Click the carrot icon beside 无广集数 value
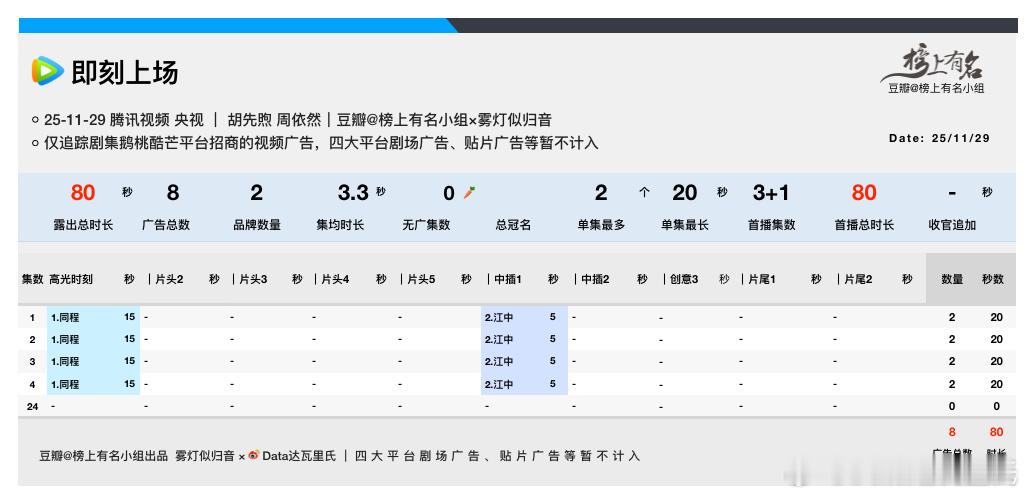This screenshot has width=1028, height=497. [x=469, y=192]
